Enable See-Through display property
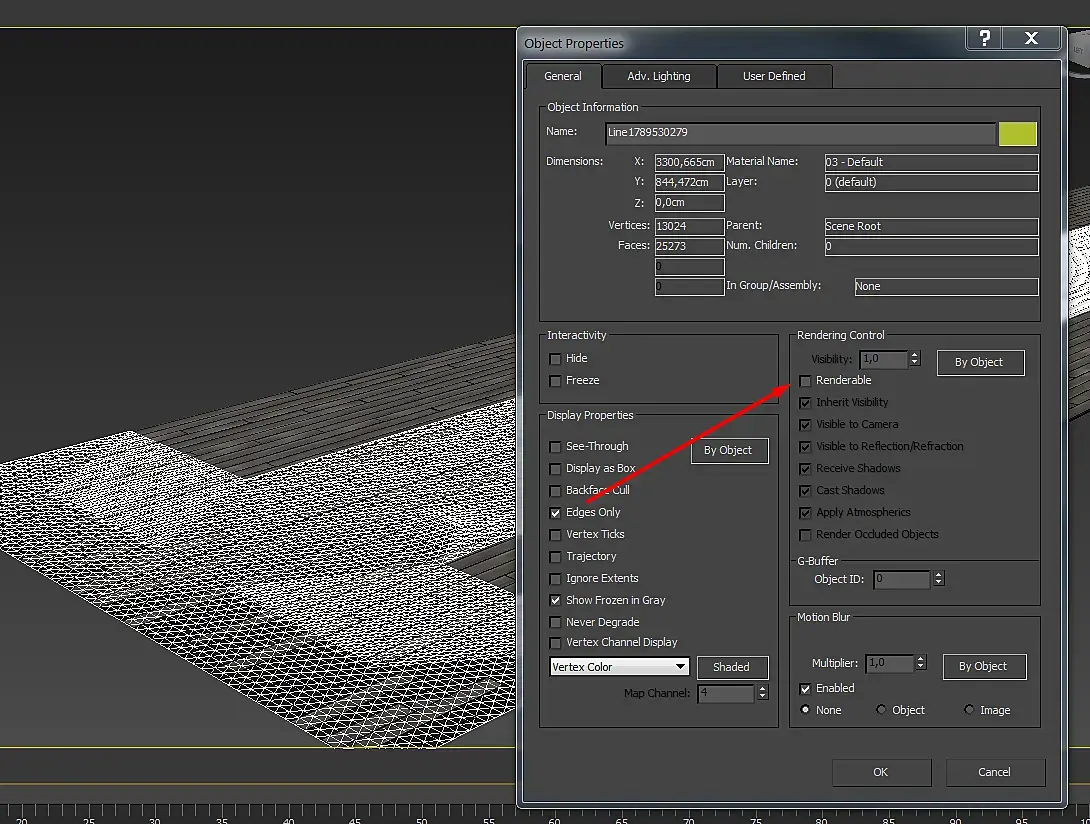1090x824 pixels. pos(556,447)
